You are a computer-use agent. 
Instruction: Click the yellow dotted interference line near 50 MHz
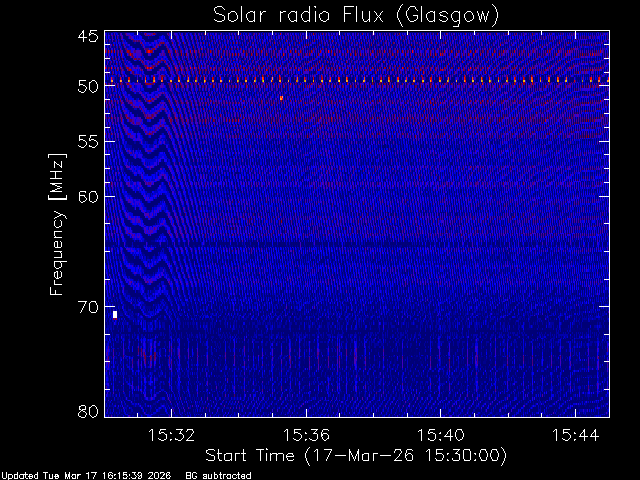357,80
